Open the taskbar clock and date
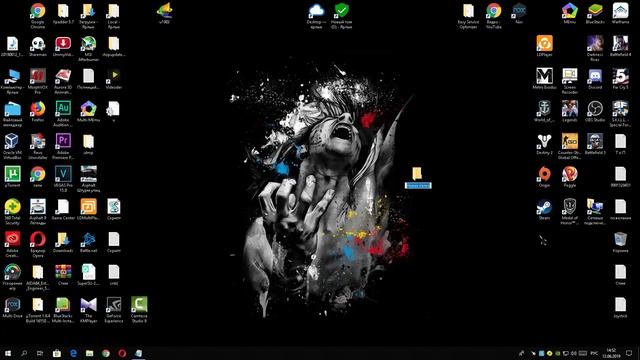Image resolution: width=640 pixels, height=360 pixels. coord(611,353)
